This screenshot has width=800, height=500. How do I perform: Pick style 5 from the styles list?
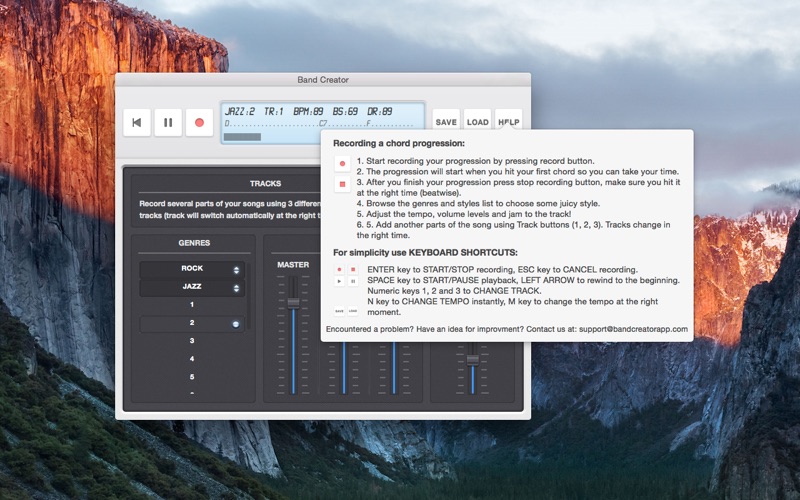(192, 377)
